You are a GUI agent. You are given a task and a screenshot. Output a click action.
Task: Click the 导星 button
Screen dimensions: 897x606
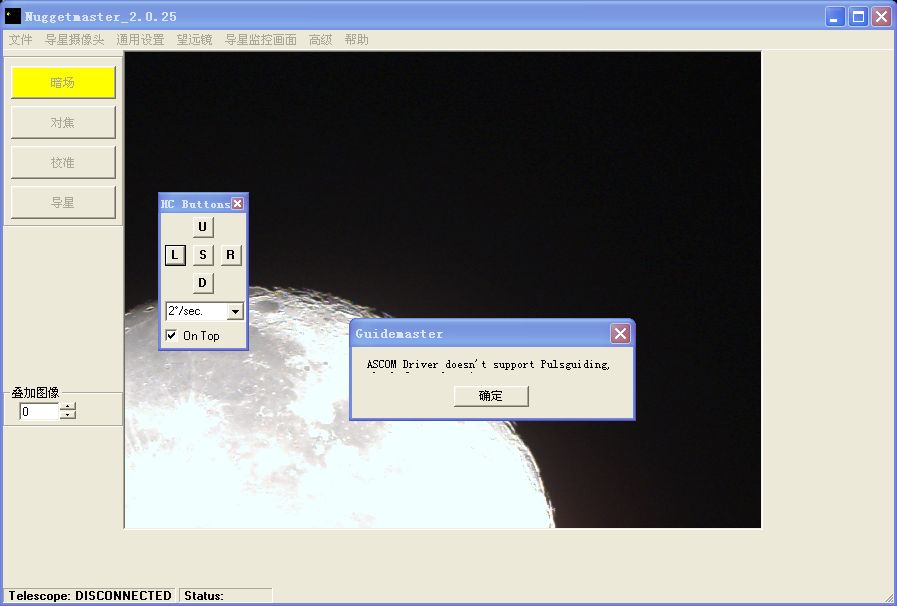(63, 203)
